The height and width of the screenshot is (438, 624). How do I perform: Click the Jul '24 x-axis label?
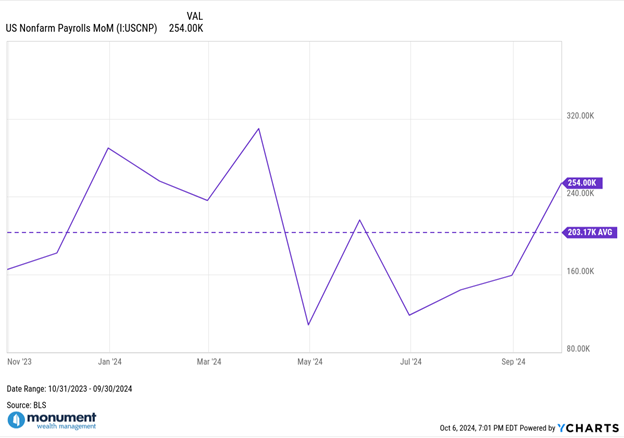411,362
